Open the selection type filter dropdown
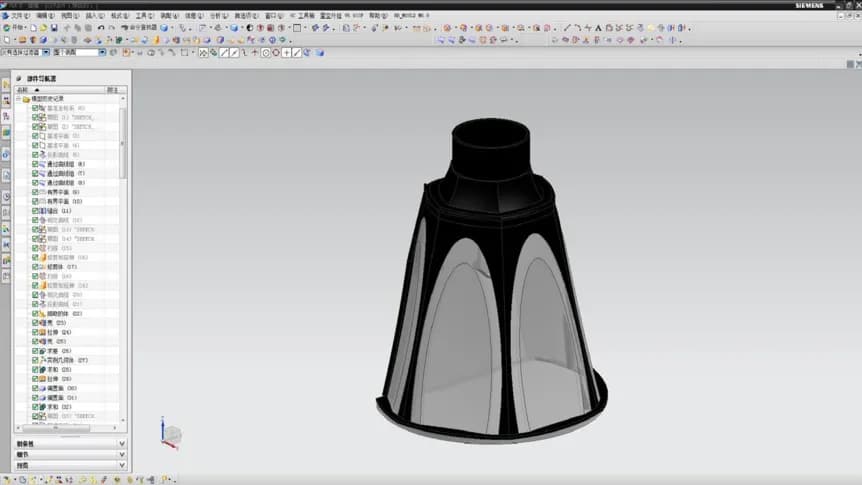This screenshot has width=862, height=485. [x=46, y=52]
